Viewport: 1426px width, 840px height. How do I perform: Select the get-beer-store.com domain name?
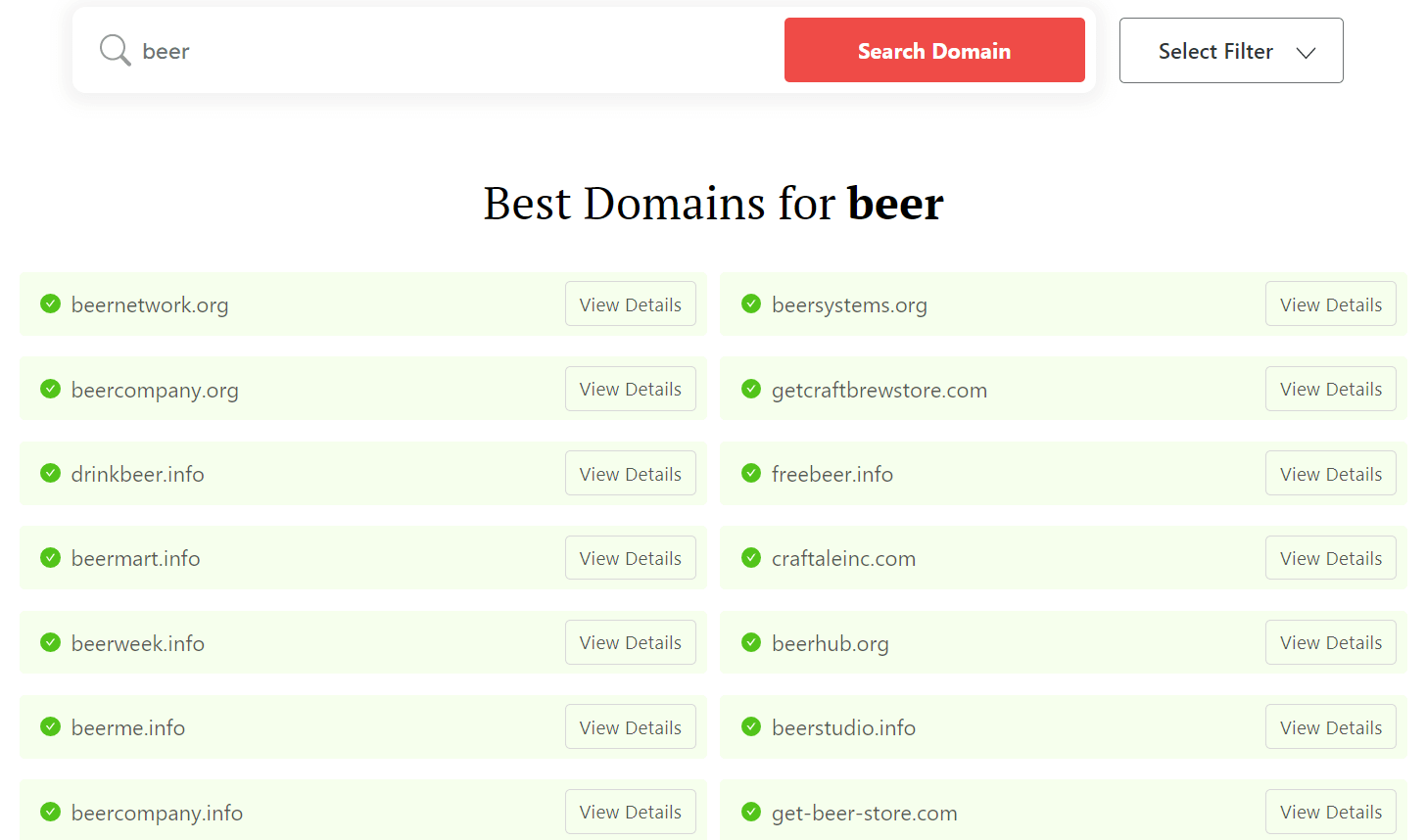pyautogui.click(x=864, y=814)
